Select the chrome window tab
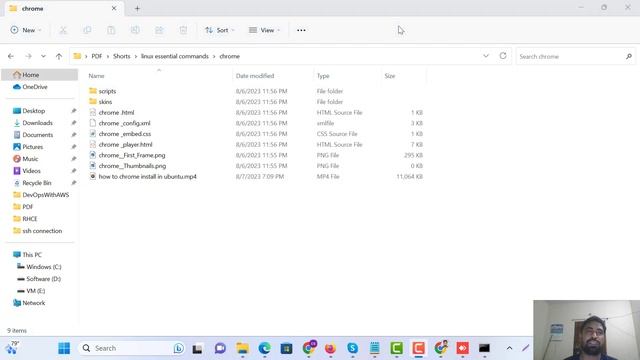The width and height of the screenshot is (640, 360). pyautogui.click(x=63, y=9)
